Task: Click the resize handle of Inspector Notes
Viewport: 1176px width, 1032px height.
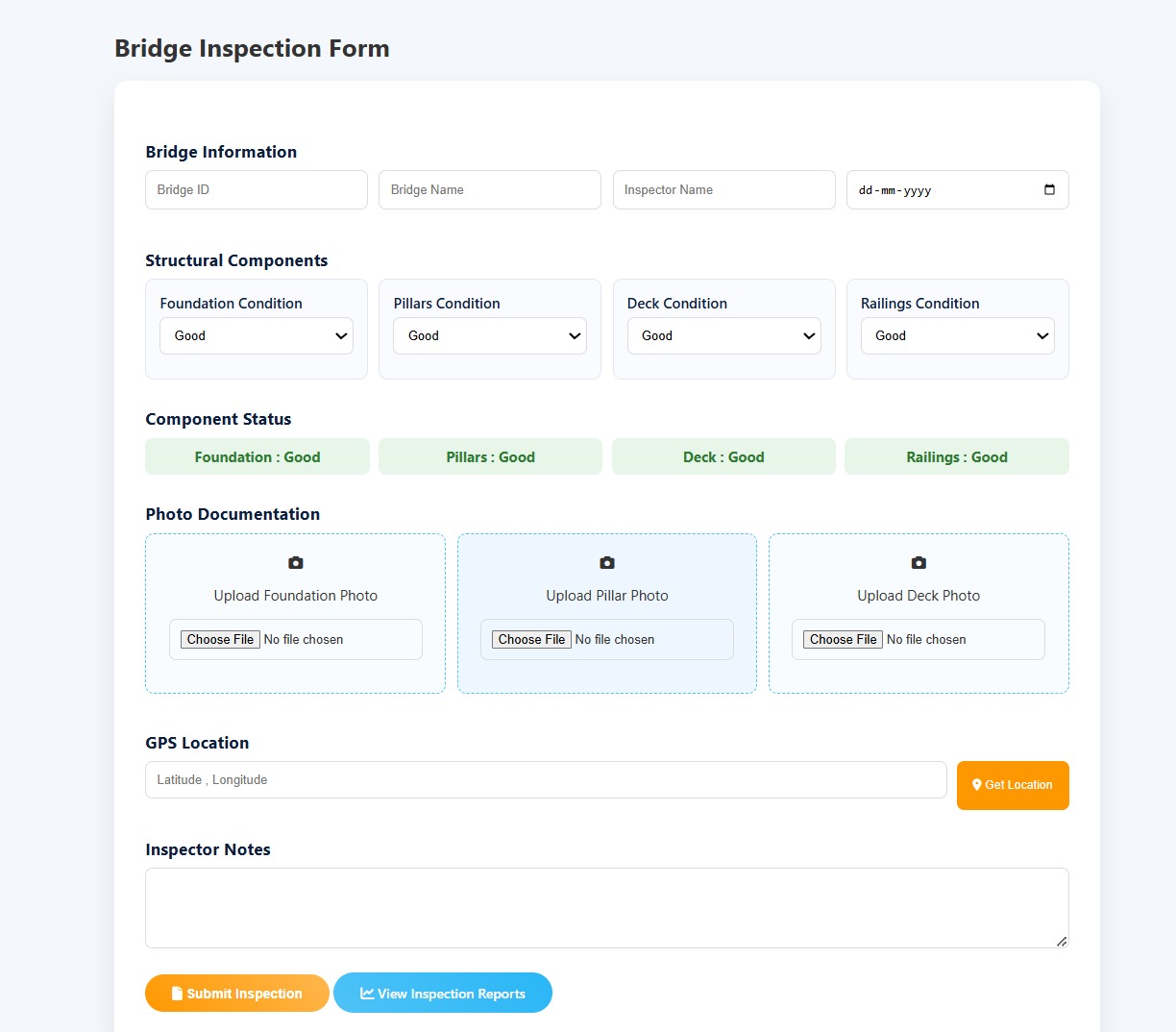Action: point(1061,941)
